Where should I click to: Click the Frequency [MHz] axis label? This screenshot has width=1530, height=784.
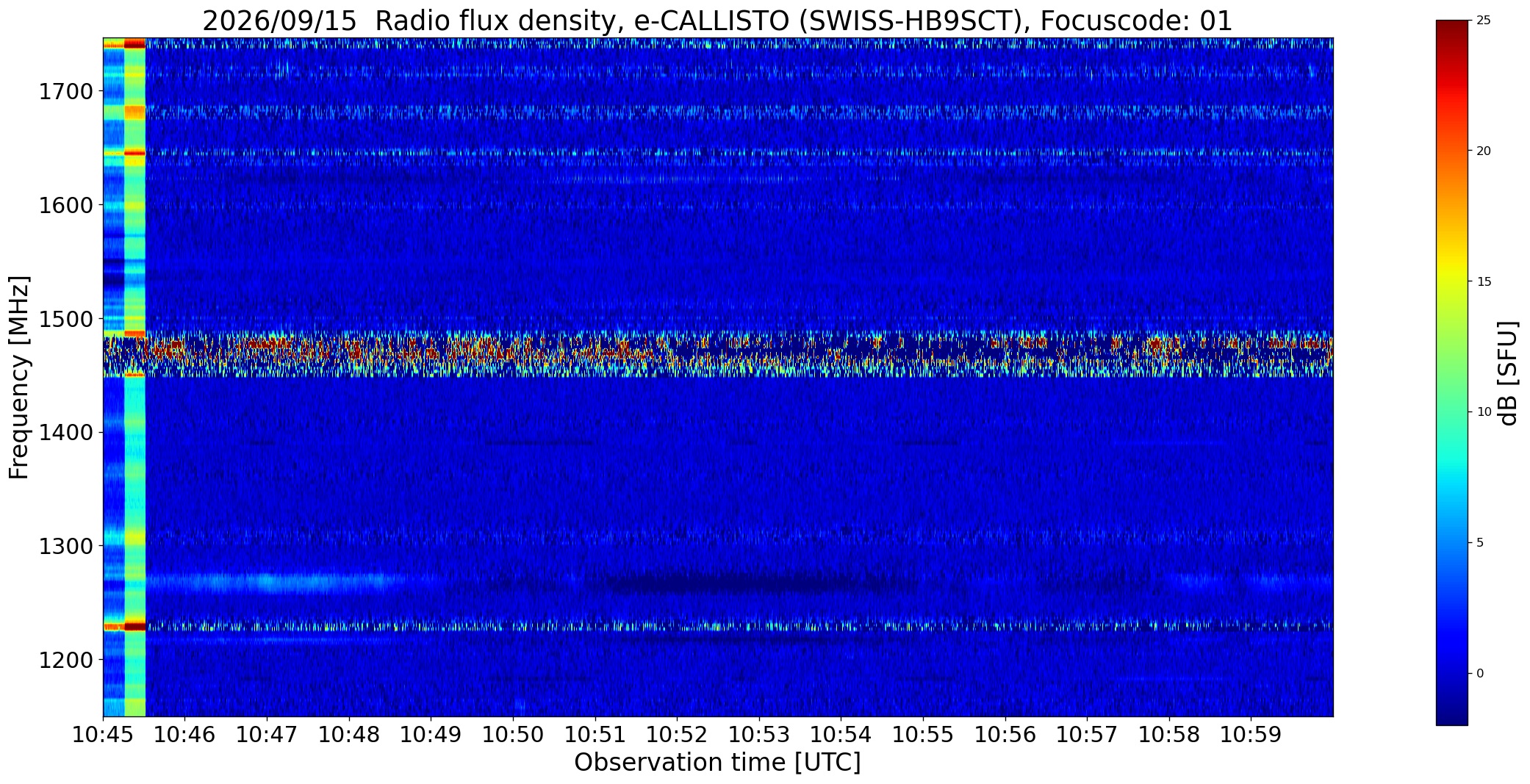[x=20, y=377]
